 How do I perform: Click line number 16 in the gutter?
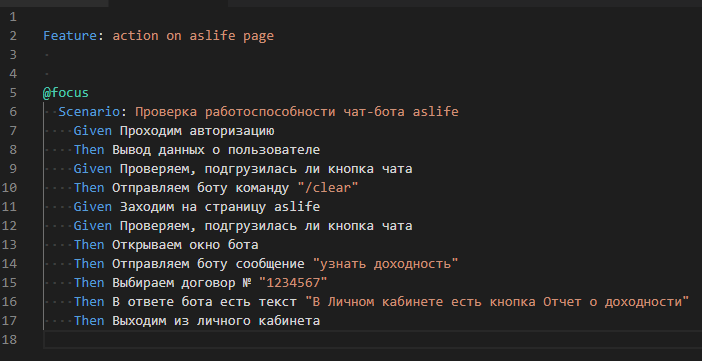[9, 301]
